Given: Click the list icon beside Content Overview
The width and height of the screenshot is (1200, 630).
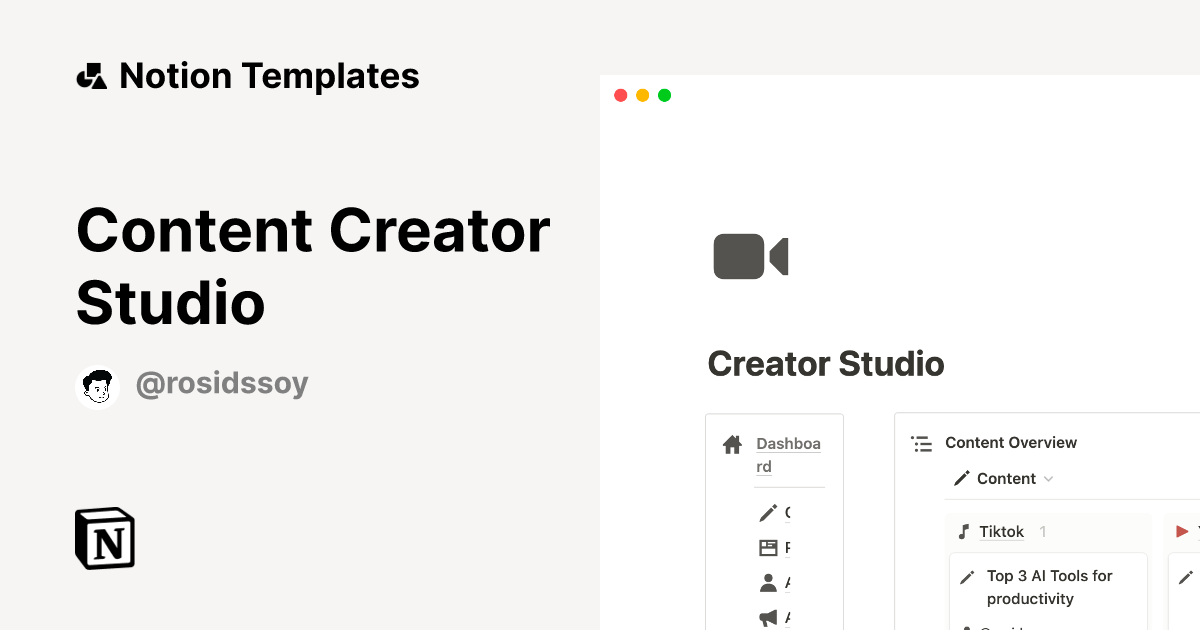Looking at the screenshot, I should click(921, 442).
